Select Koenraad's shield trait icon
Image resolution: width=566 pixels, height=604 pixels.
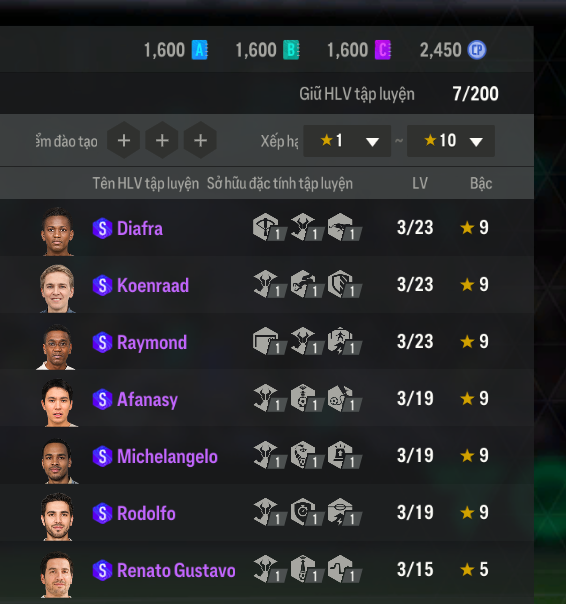(x=344, y=284)
